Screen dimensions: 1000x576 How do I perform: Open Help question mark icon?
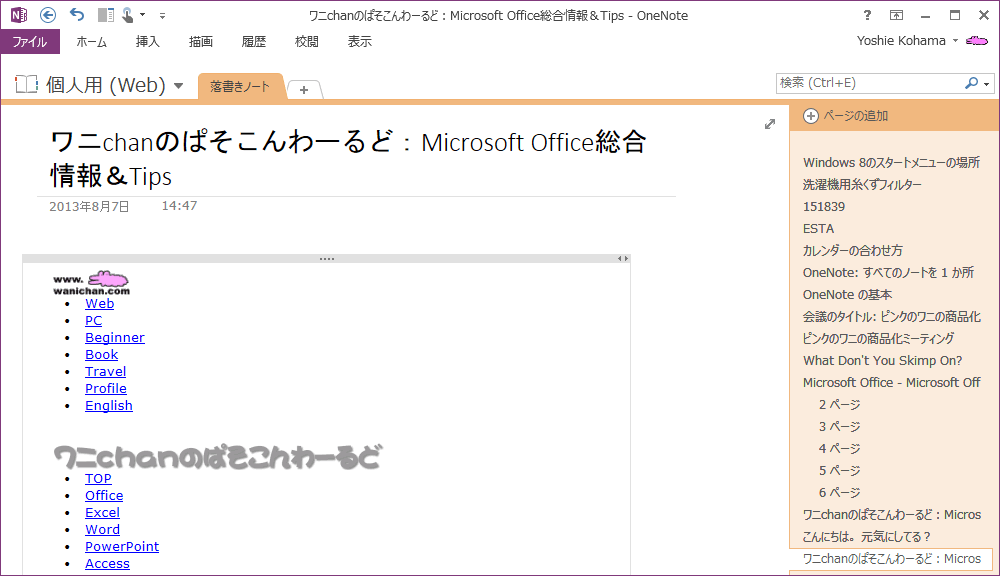[x=867, y=15]
